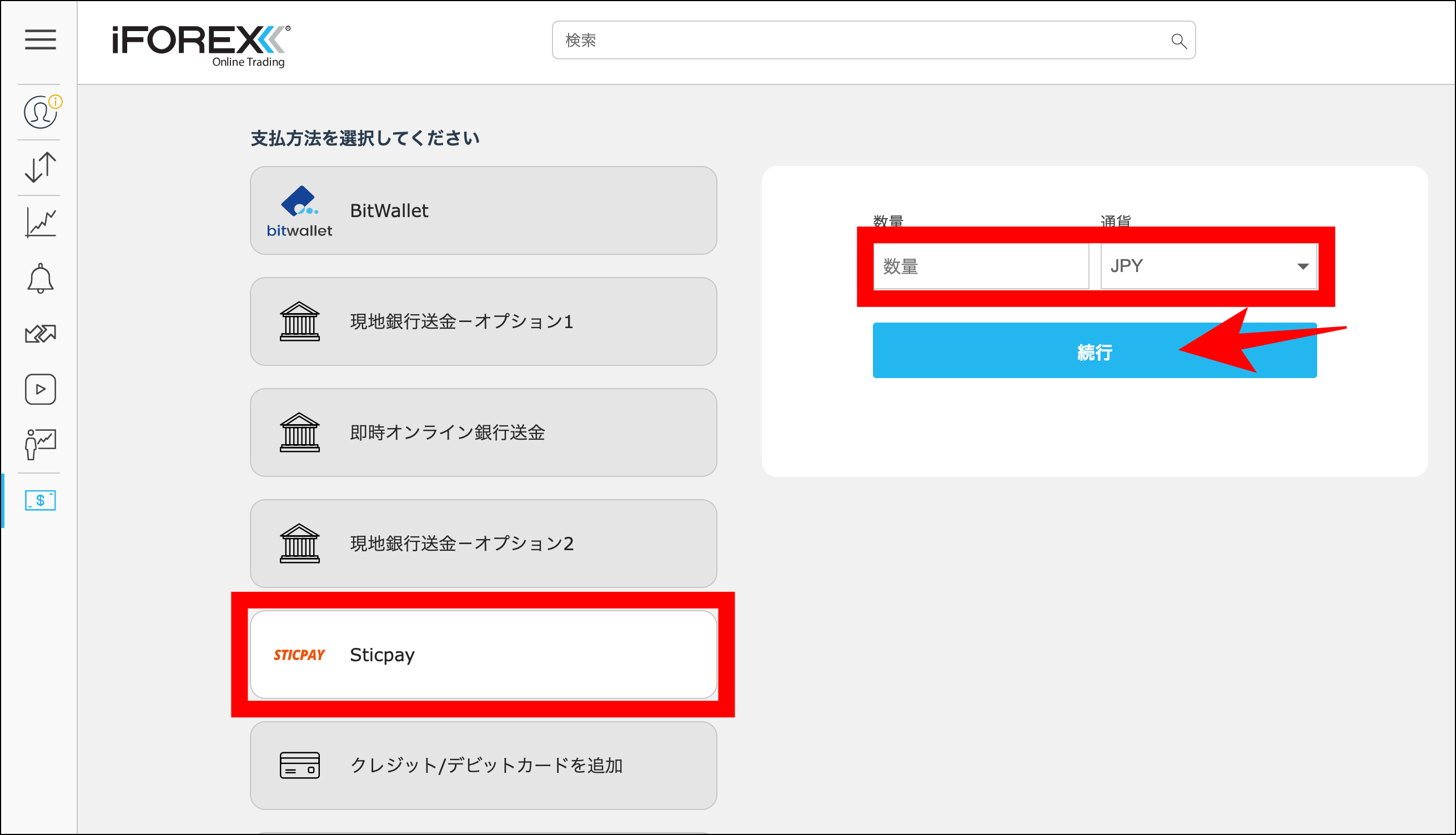
Task: Select BitWallet as payment method
Action: coord(484,210)
